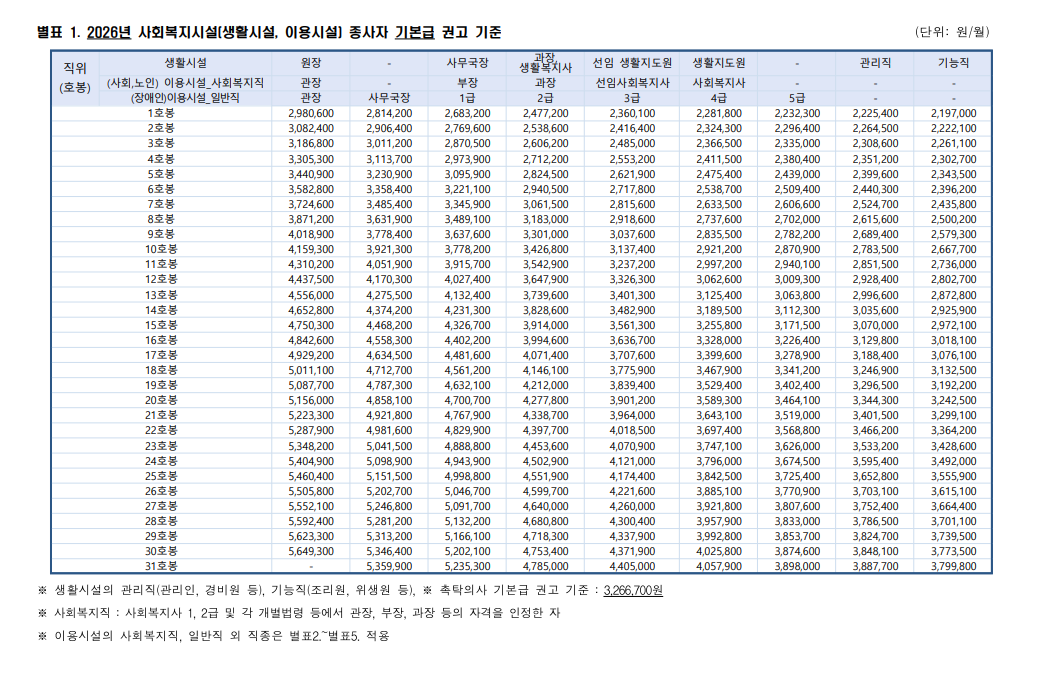1043x676 pixels.
Task: Select the '20호봉' row label
Action: [161, 400]
